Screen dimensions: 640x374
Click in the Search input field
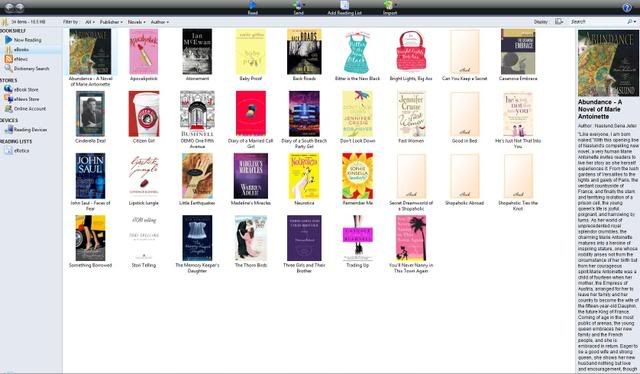(x=598, y=22)
